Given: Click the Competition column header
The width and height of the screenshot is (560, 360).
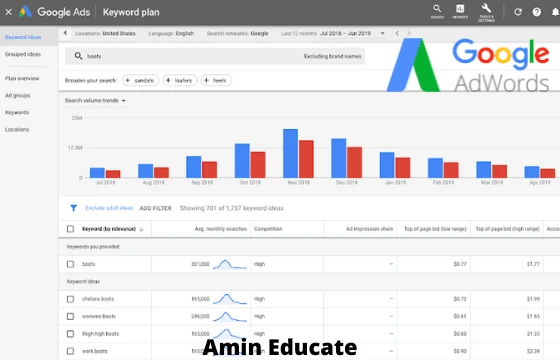Looking at the screenshot, I should coord(268,229).
